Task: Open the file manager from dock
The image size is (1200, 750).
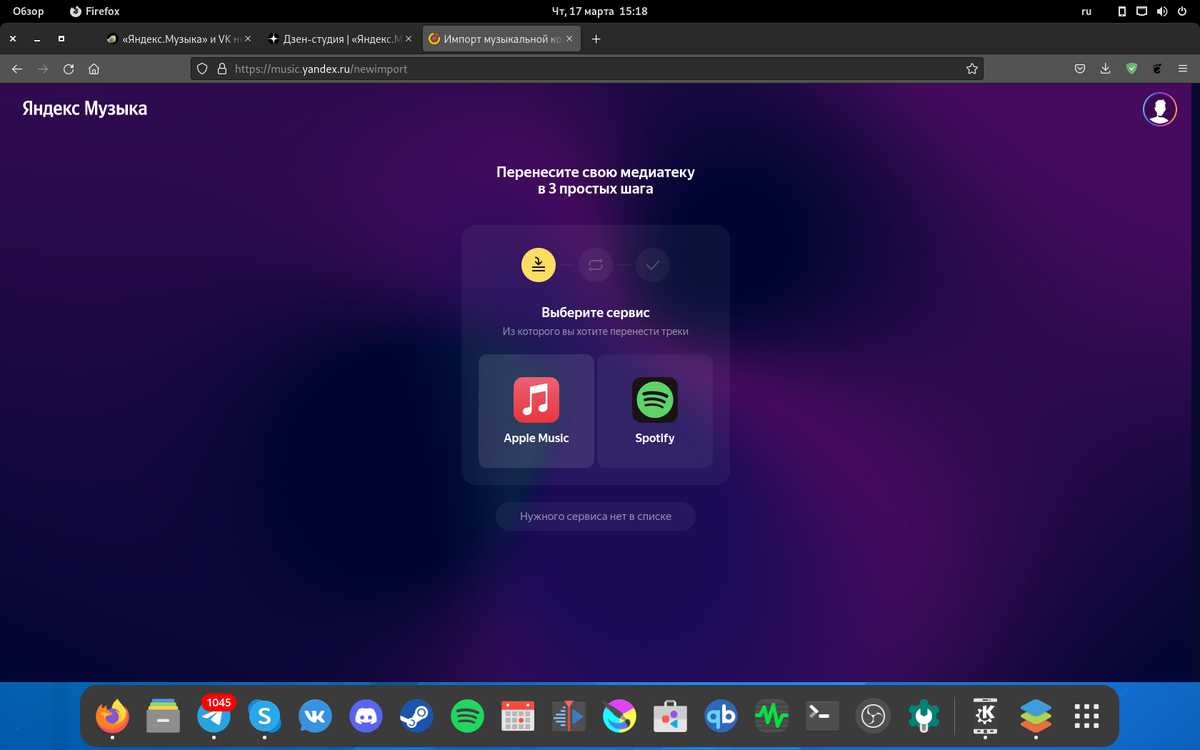Action: coord(163,715)
